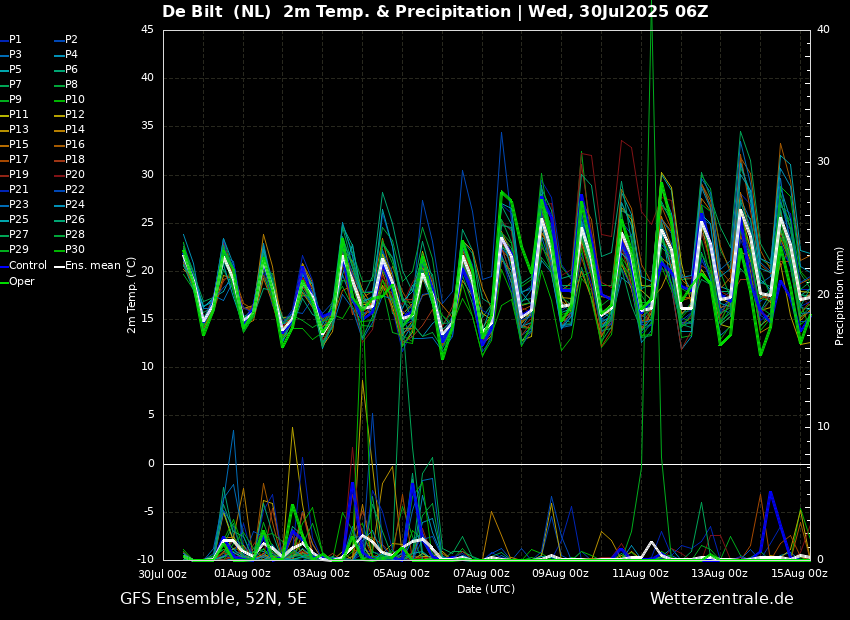
Task: Click the Date (UTC) axis title
Action: pyautogui.click(x=486, y=589)
